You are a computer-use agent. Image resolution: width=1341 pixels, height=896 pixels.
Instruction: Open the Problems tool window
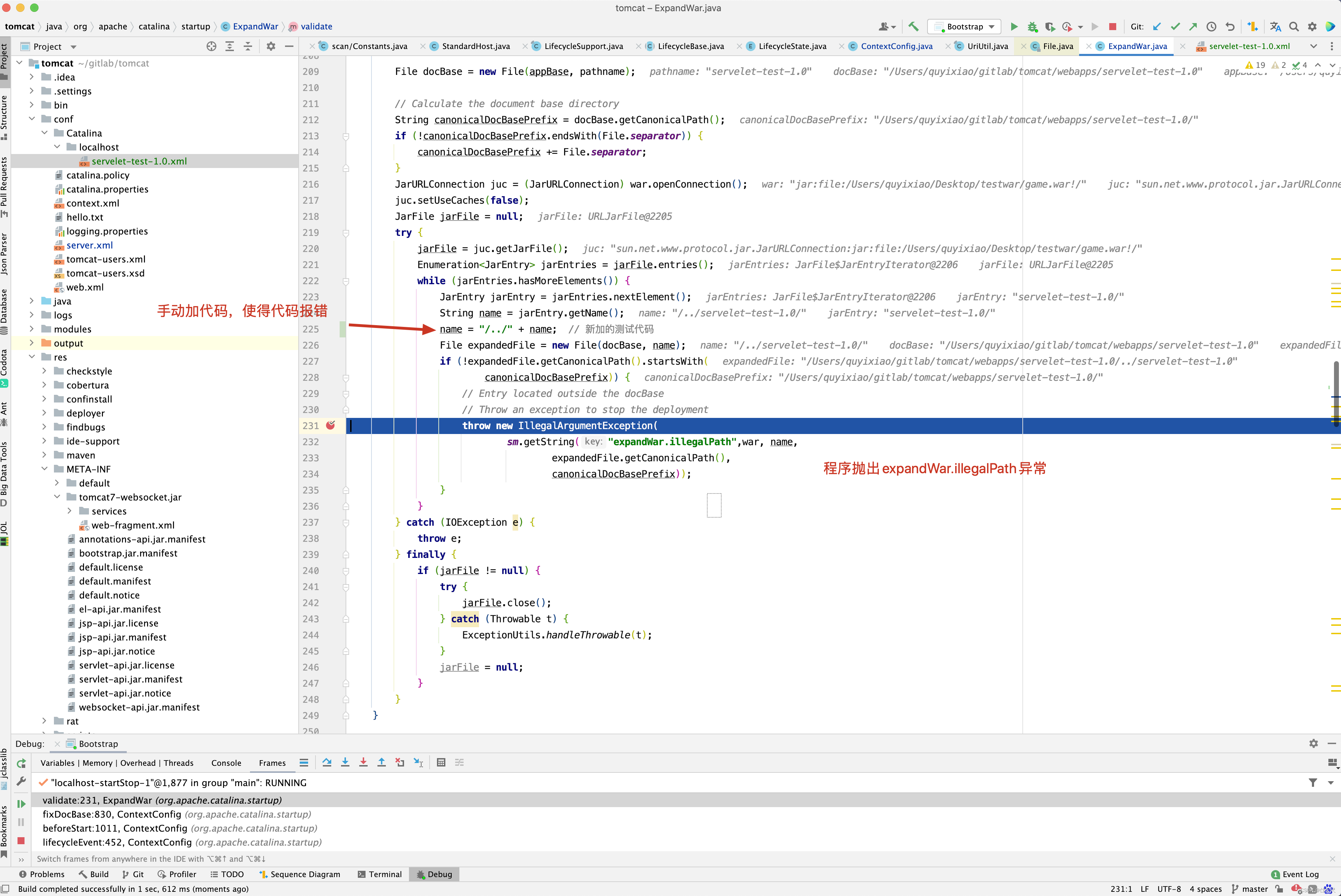pyautogui.click(x=41, y=874)
